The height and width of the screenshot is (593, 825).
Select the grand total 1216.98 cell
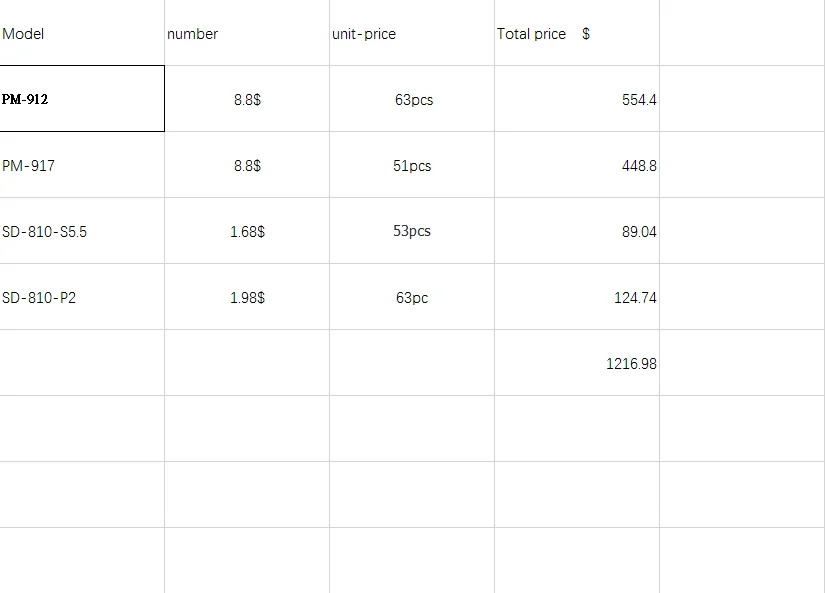[x=577, y=363]
